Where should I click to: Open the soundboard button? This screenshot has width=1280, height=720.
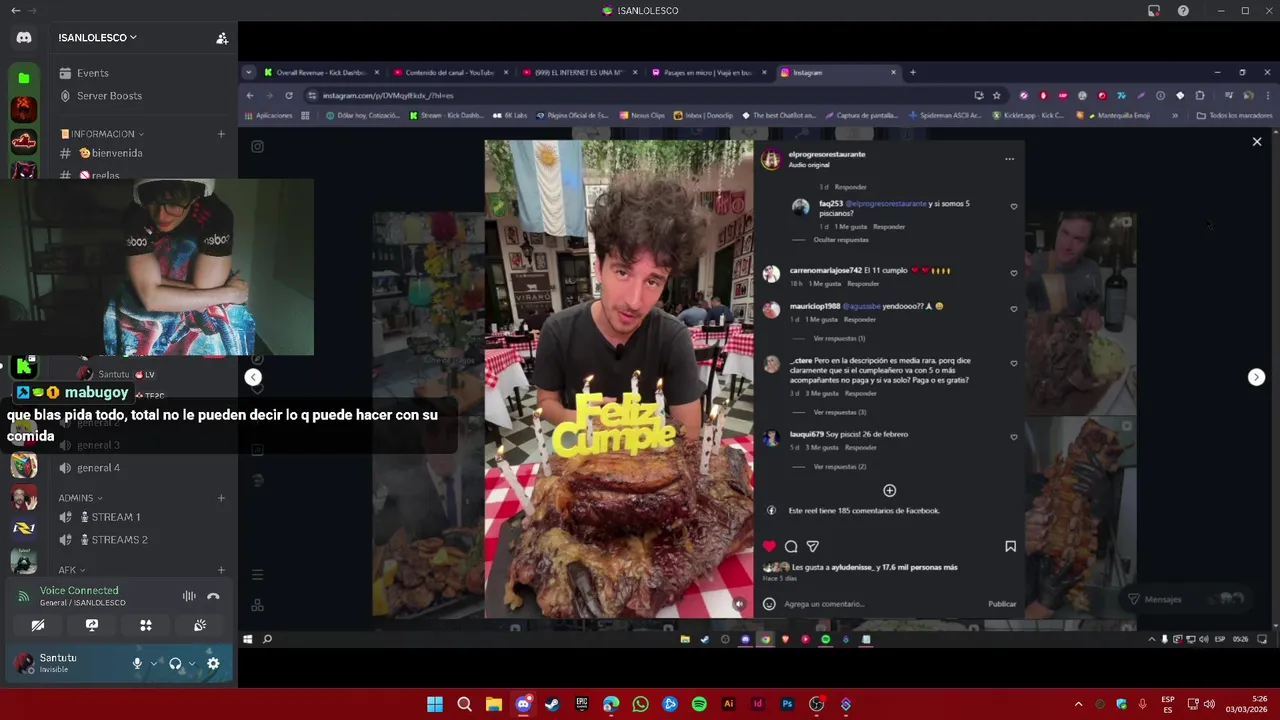click(200, 625)
